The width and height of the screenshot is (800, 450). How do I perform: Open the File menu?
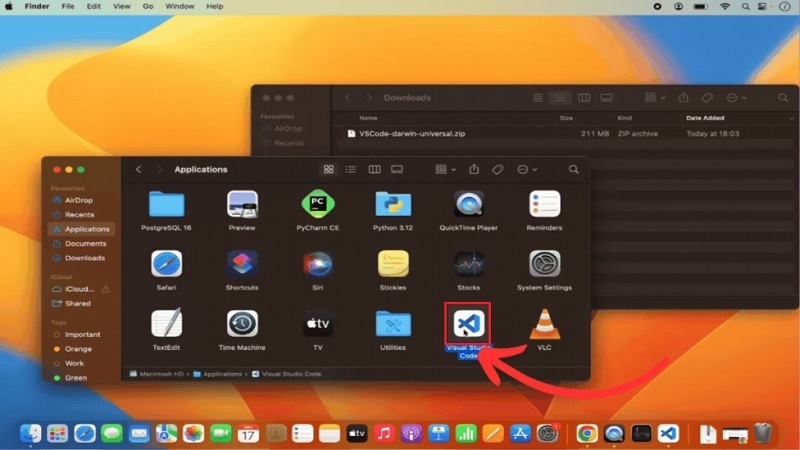click(68, 7)
